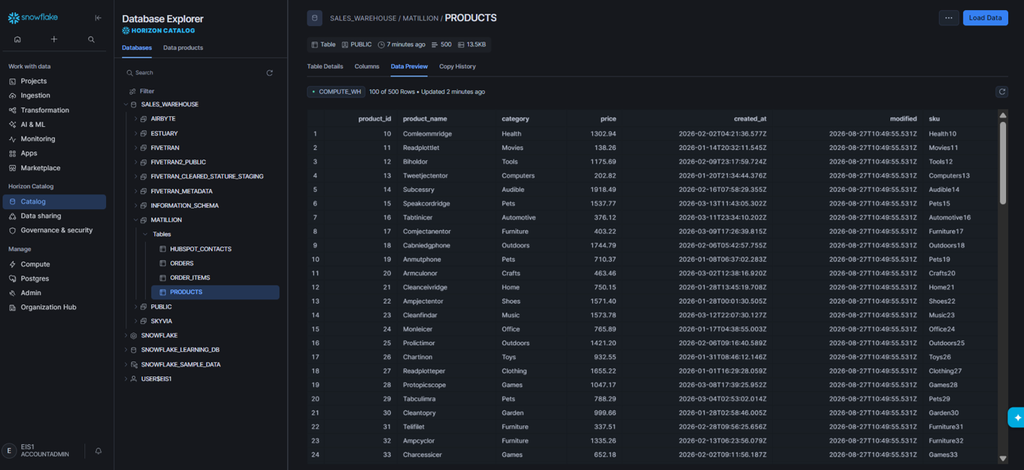Screen dimensions: 1024x470
Task: Click the Load Data button
Action: pos(985,18)
